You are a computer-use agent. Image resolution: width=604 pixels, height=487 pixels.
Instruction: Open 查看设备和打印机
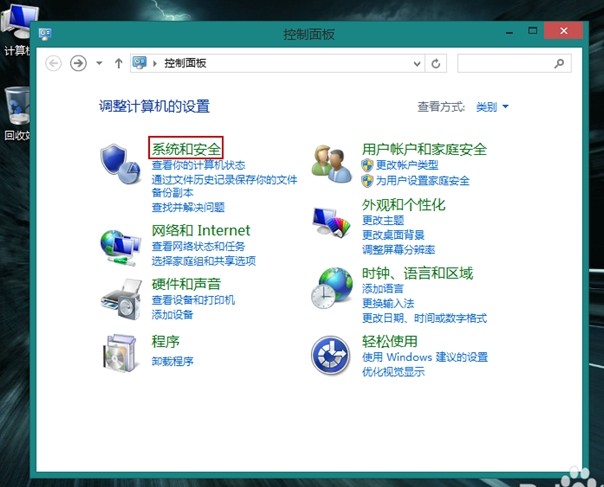(x=193, y=300)
